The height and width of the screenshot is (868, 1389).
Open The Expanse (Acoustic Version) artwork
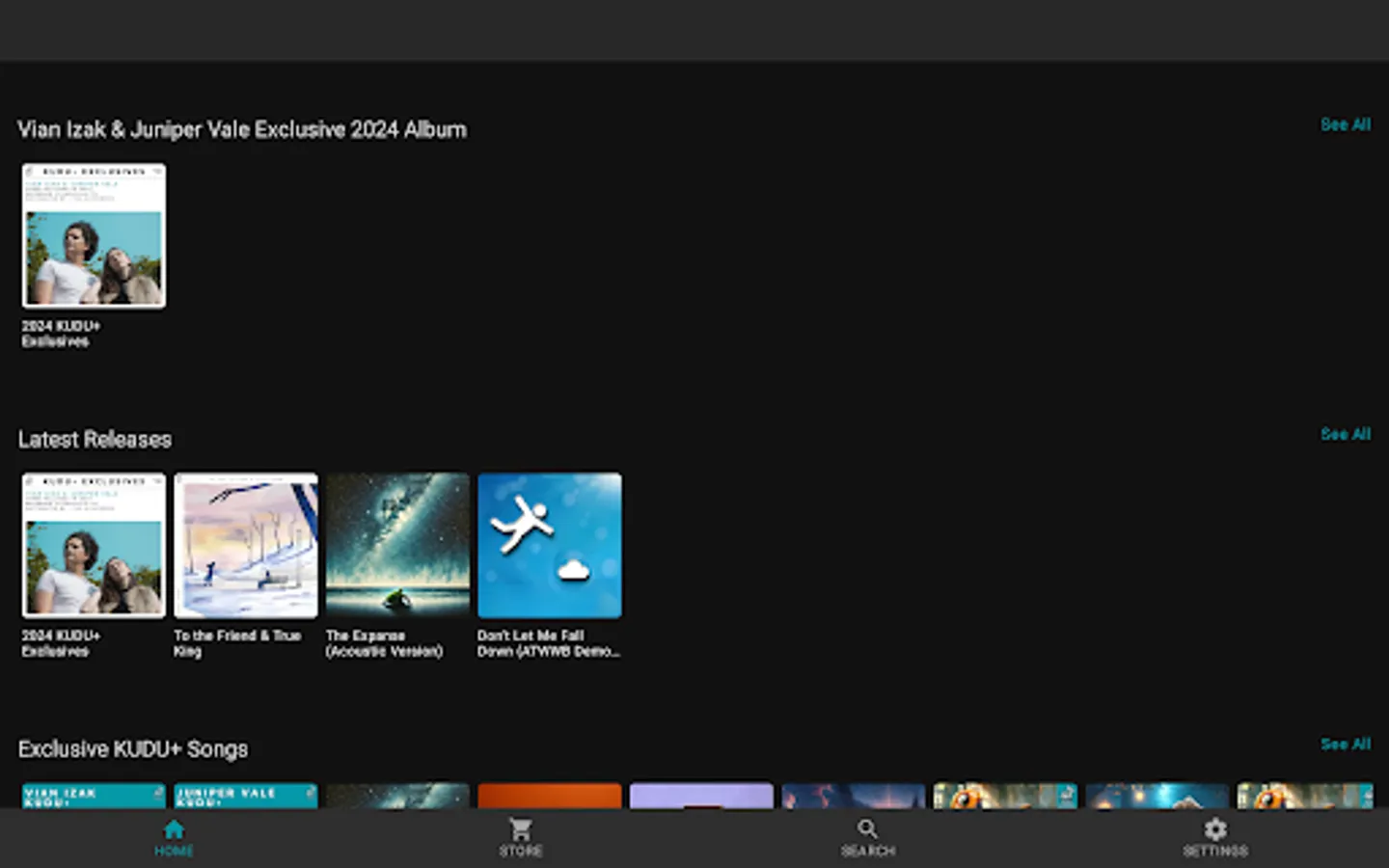[x=397, y=545]
